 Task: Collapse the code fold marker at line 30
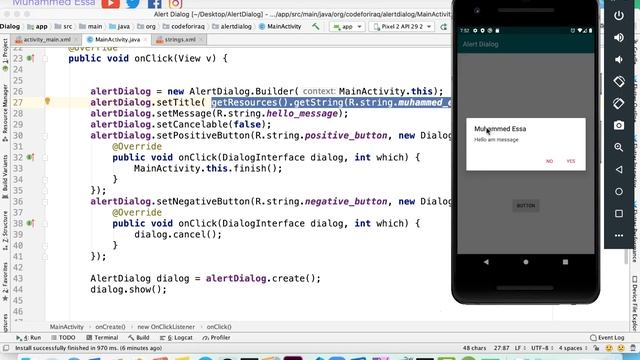[x=45, y=136]
